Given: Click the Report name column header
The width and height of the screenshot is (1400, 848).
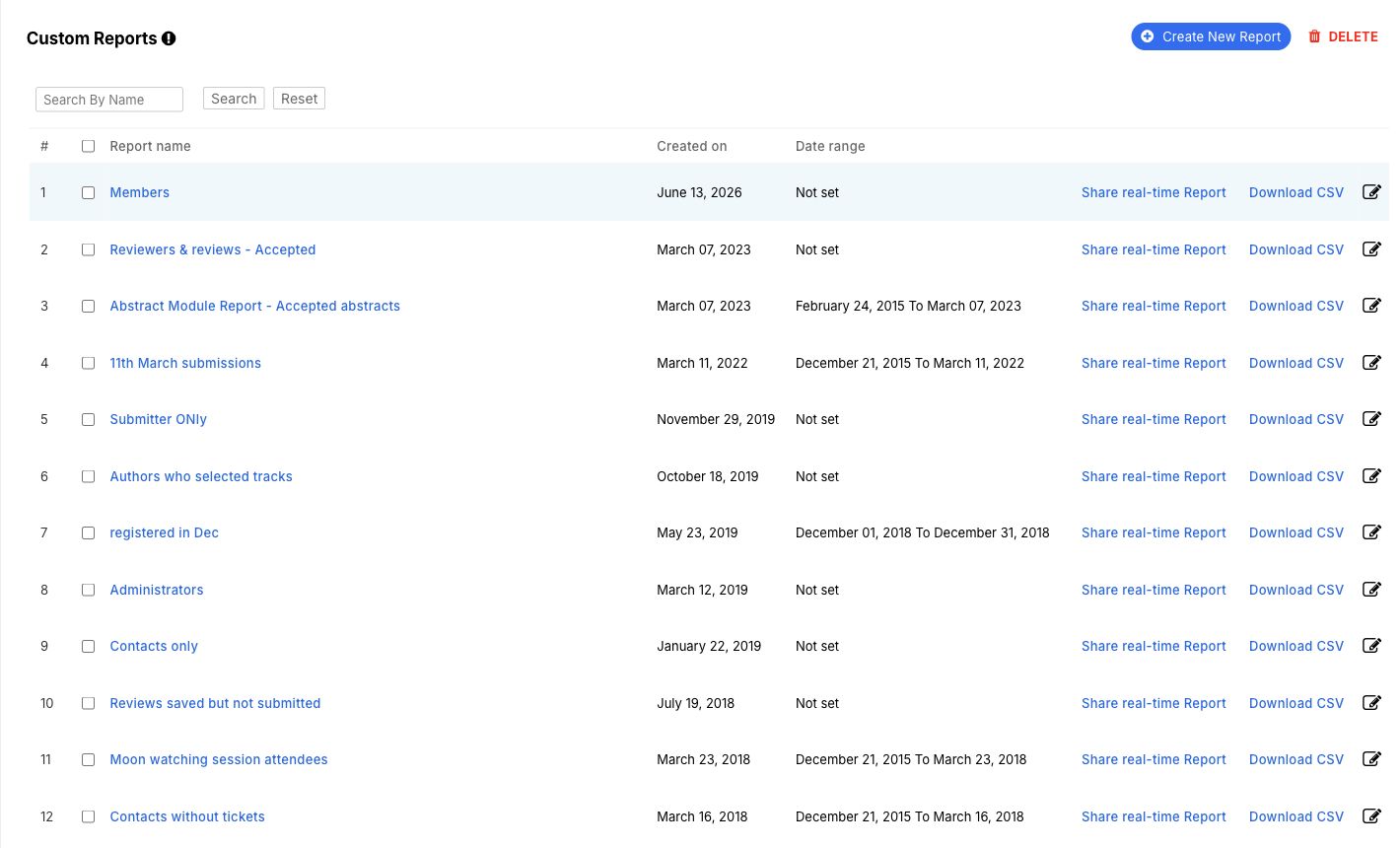Looking at the screenshot, I should [150, 146].
